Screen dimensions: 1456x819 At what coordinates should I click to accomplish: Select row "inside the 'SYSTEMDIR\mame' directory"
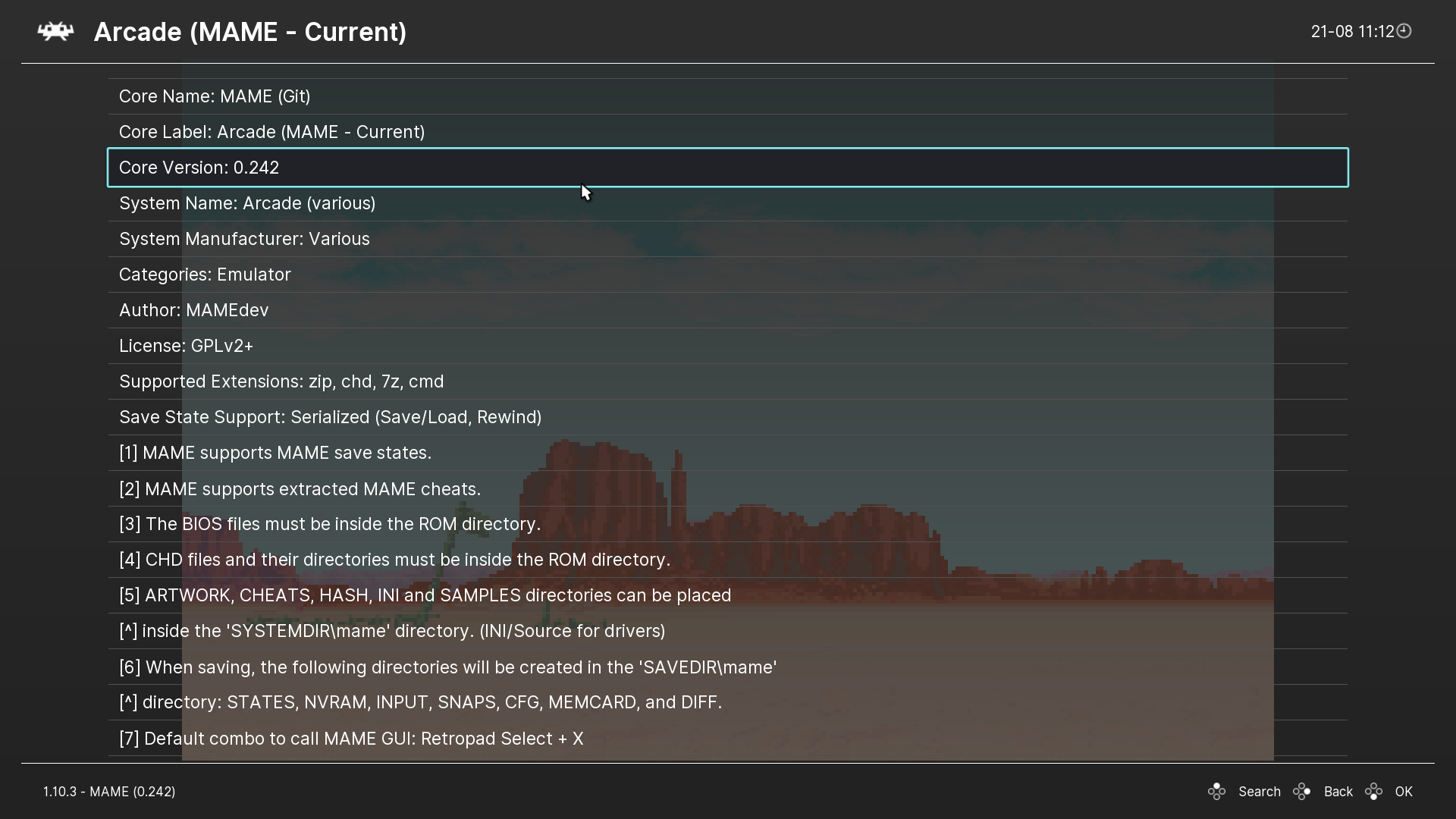click(x=728, y=631)
